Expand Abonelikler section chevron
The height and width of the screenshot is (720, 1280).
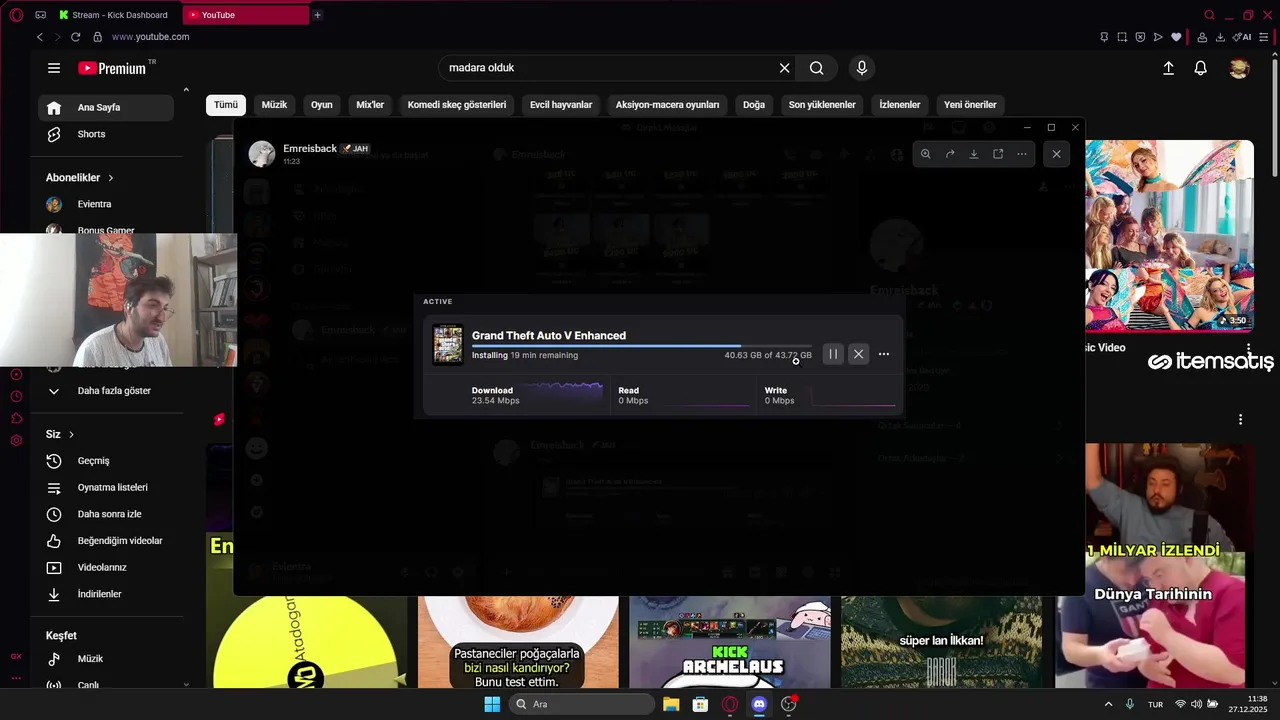point(110,178)
